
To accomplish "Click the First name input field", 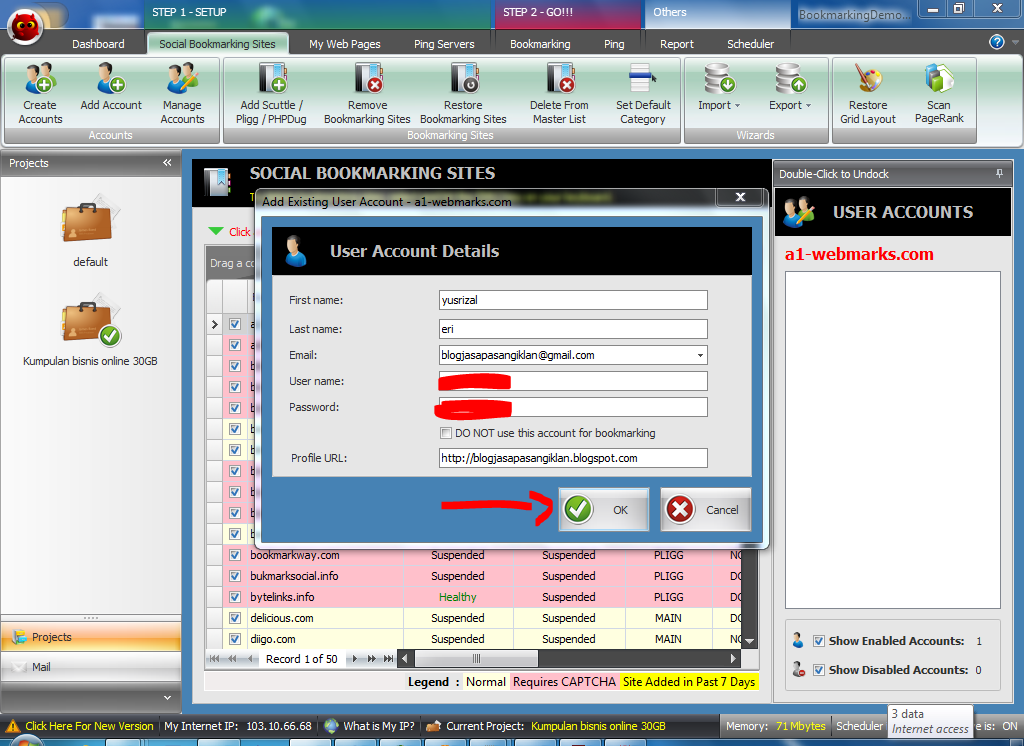I will pos(573,300).
